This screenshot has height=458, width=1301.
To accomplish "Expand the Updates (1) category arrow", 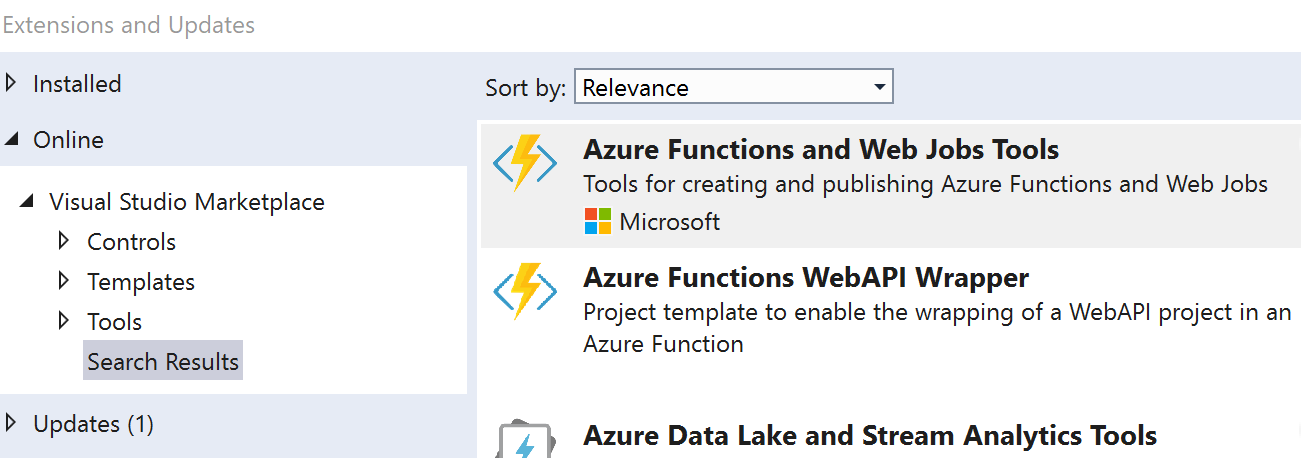I will [11, 424].
